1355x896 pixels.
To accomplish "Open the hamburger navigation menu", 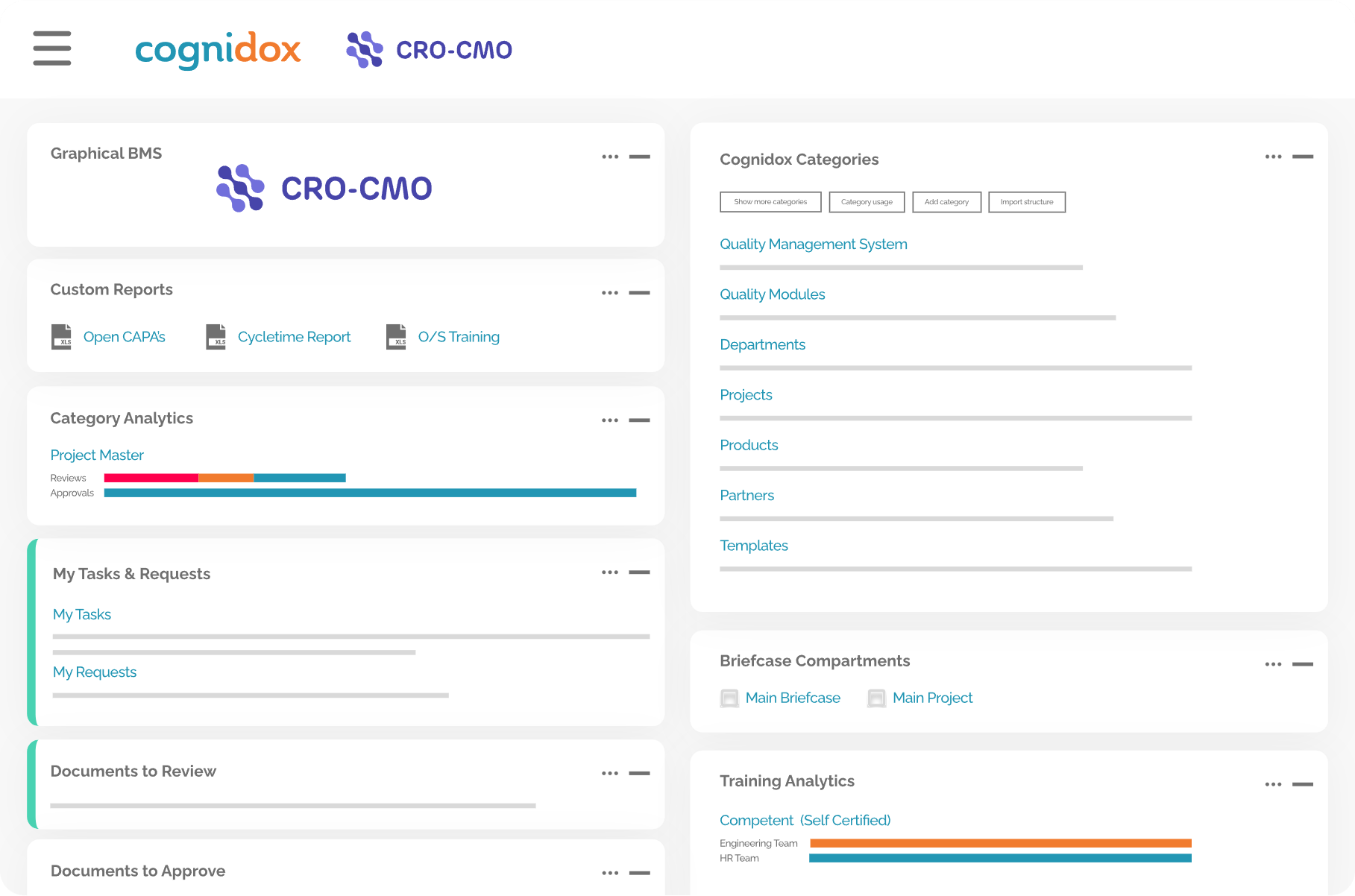I will 51,48.
